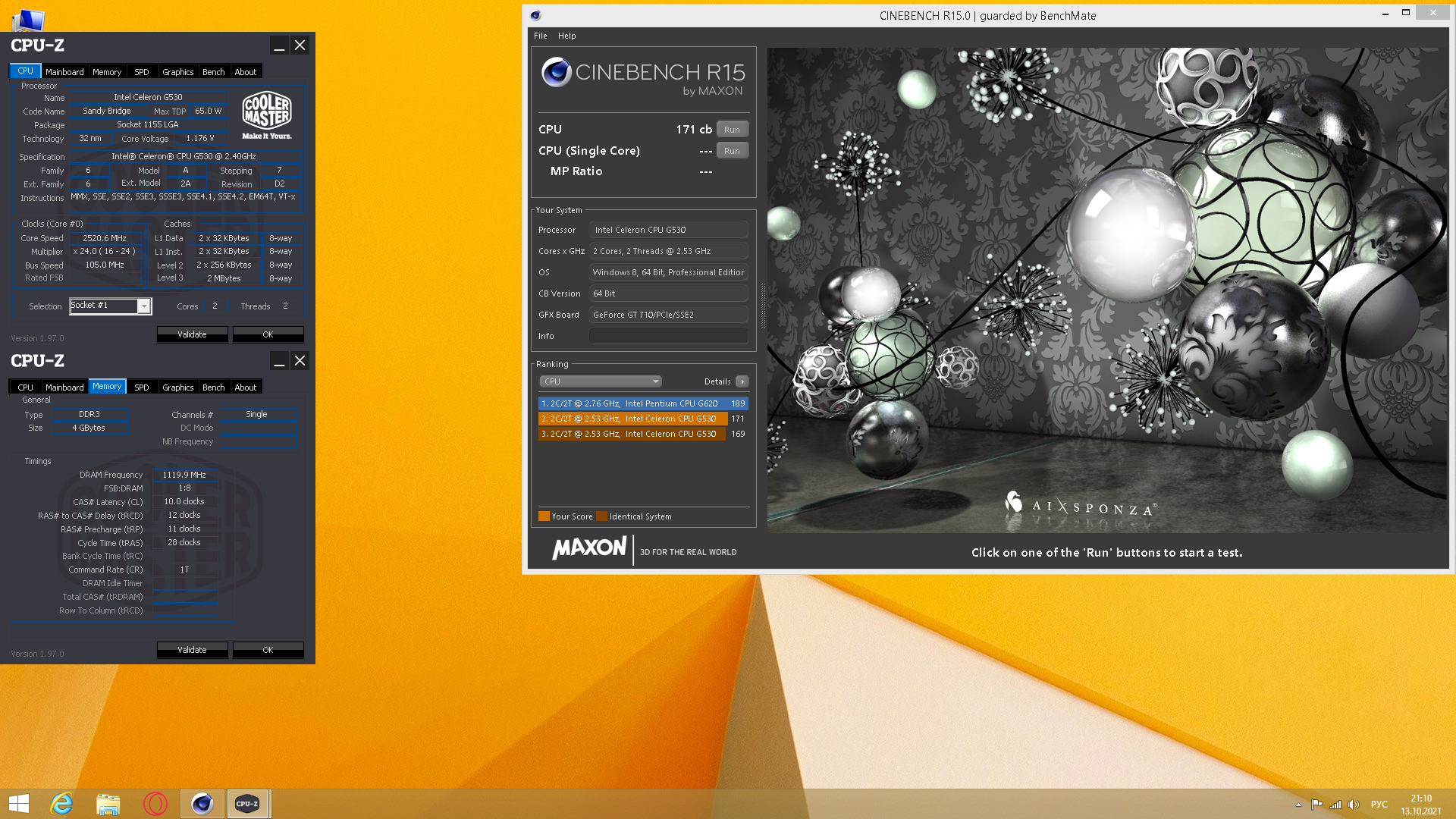The height and width of the screenshot is (819, 1456).
Task: Open Graphics tab in upper CPU-Z window
Action: 178,72
